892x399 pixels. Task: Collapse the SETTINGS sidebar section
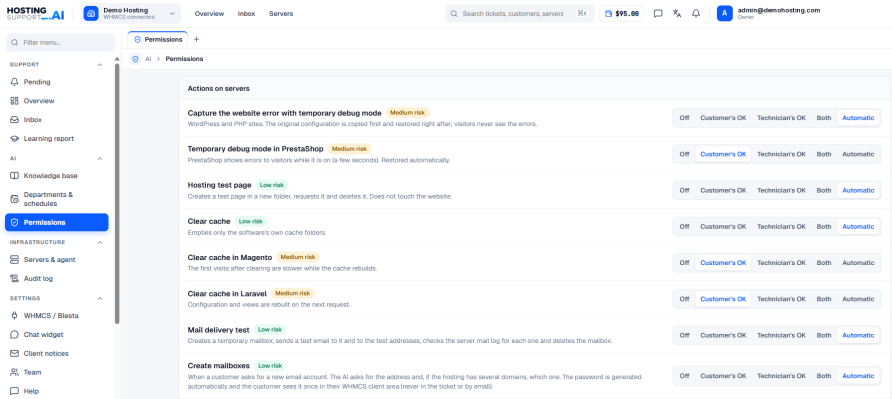point(100,298)
